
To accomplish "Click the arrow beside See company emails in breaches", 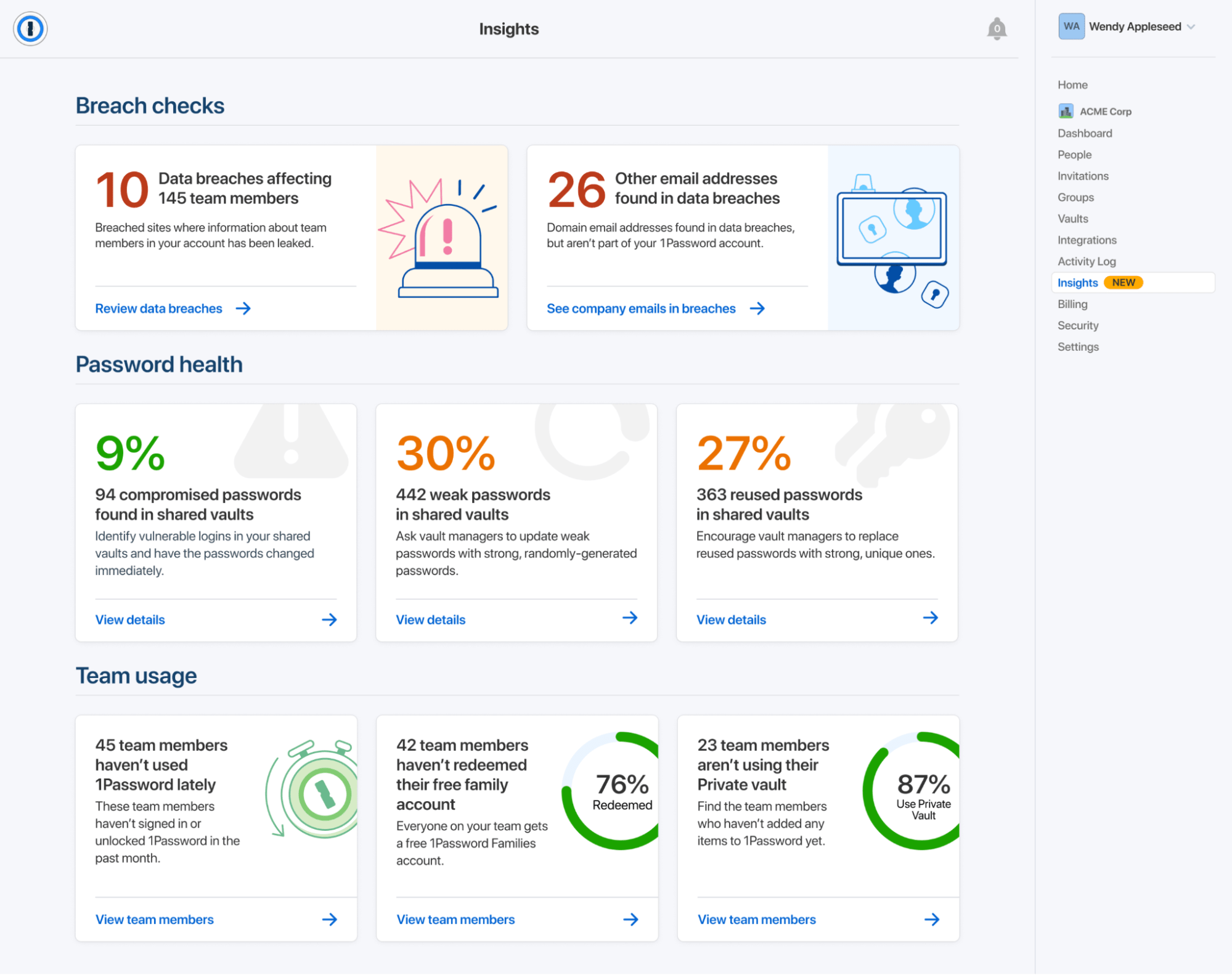I will pyautogui.click(x=758, y=308).
